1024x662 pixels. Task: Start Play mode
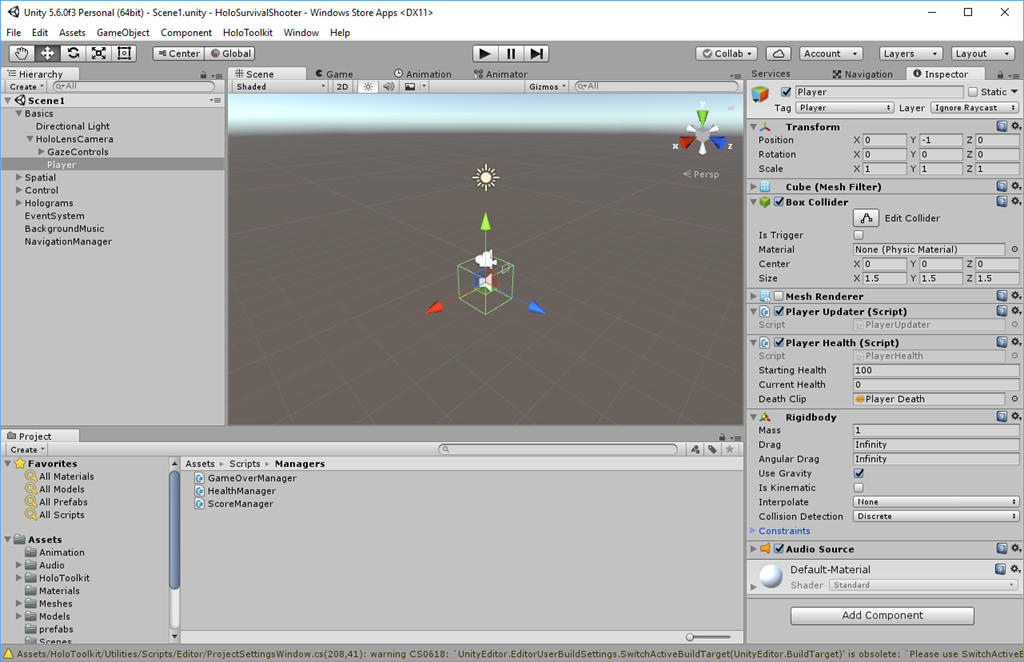pos(485,54)
